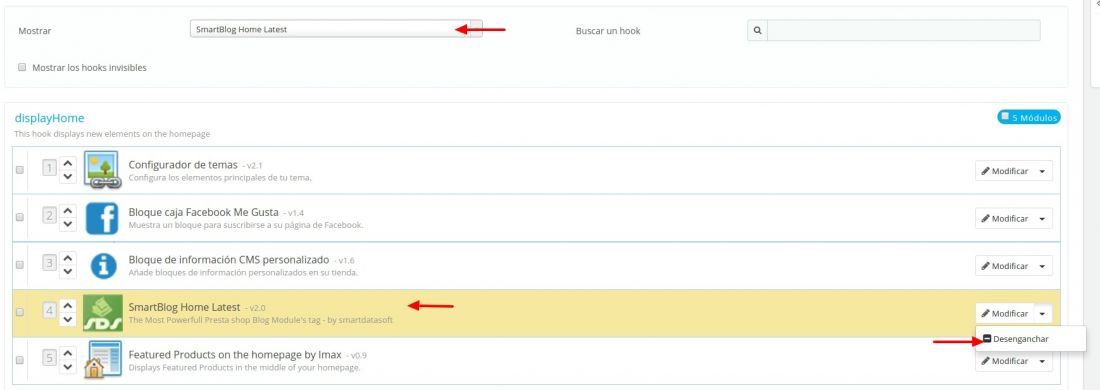
Task: Click the Facebook Me Gusta block icon
Action: click(102, 218)
